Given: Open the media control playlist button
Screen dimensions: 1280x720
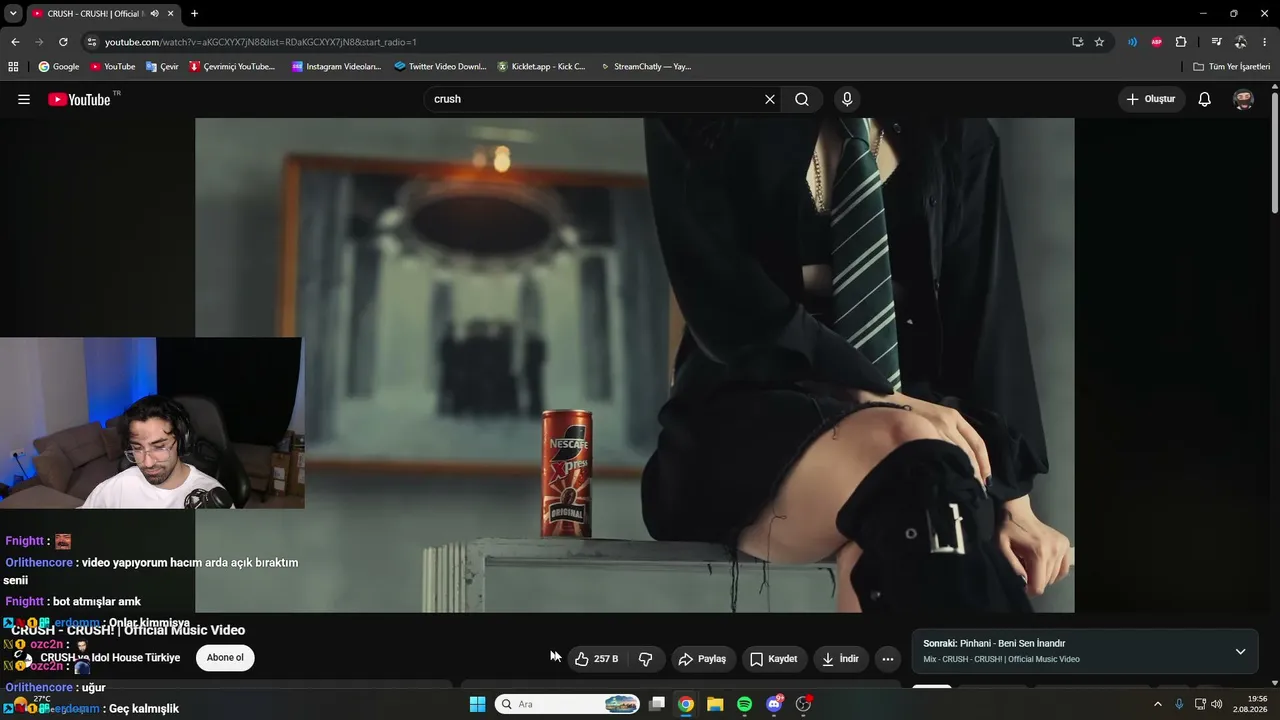Looking at the screenshot, I should point(1216,42).
